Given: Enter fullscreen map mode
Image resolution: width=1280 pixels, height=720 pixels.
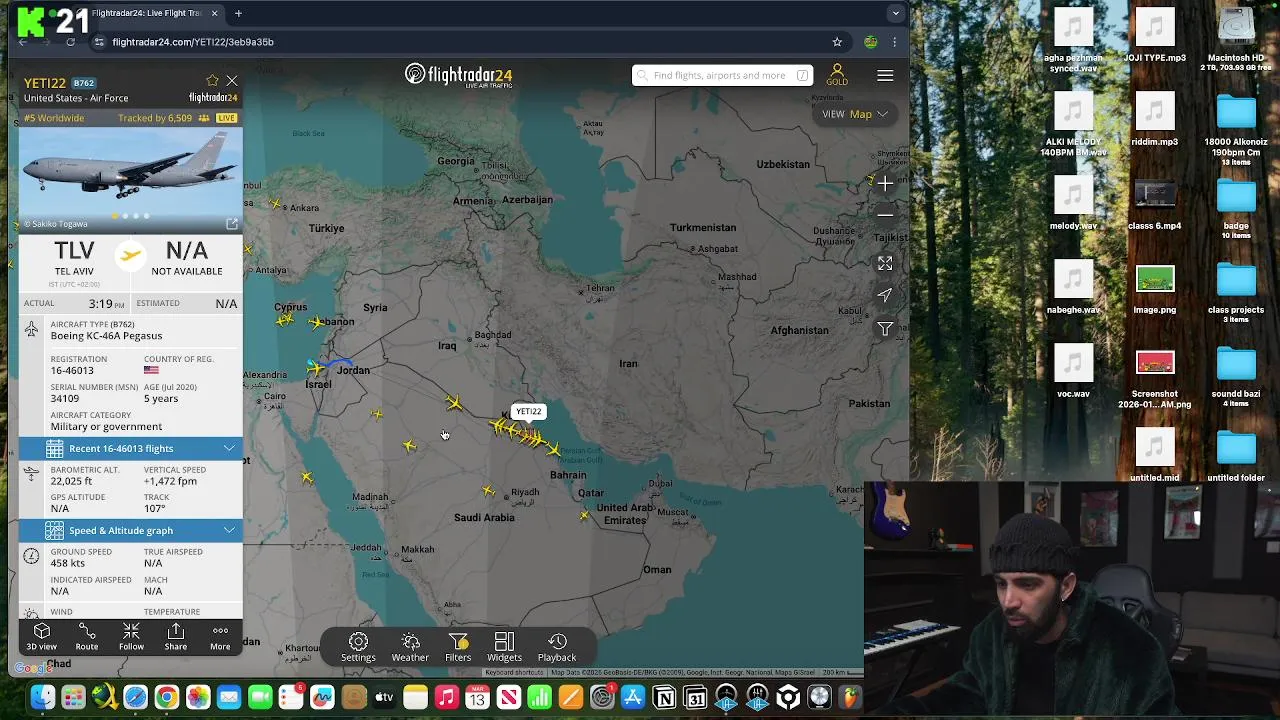Looking at the screenshot, I should tap(885, 263).
